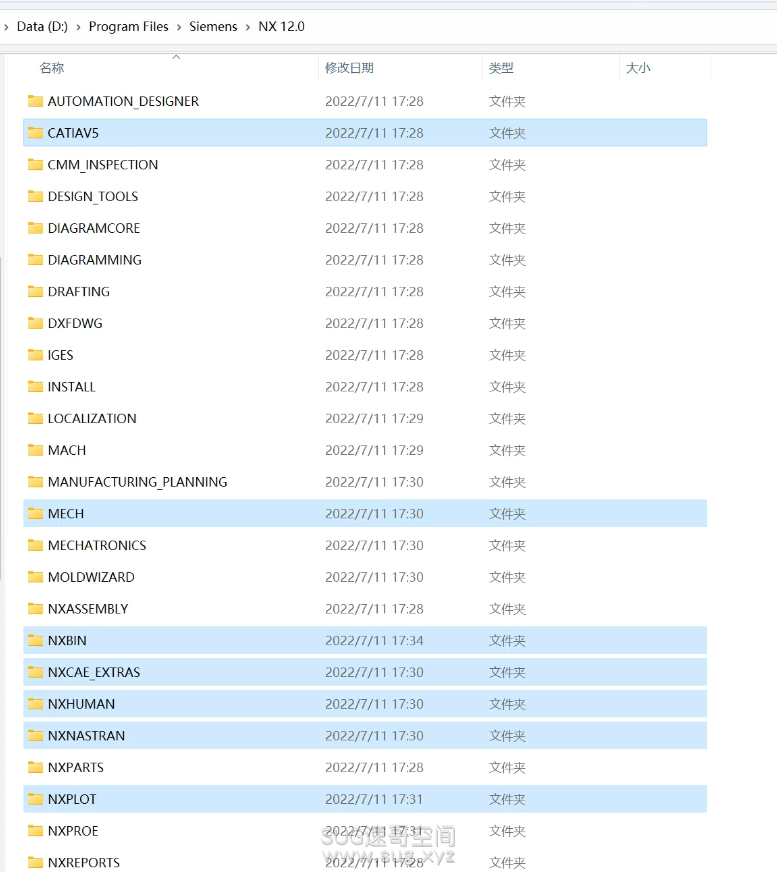This screenshot has width=777, height=872.
Task: Click the NXREPORTS folder icon
Action: click(36, 862)
